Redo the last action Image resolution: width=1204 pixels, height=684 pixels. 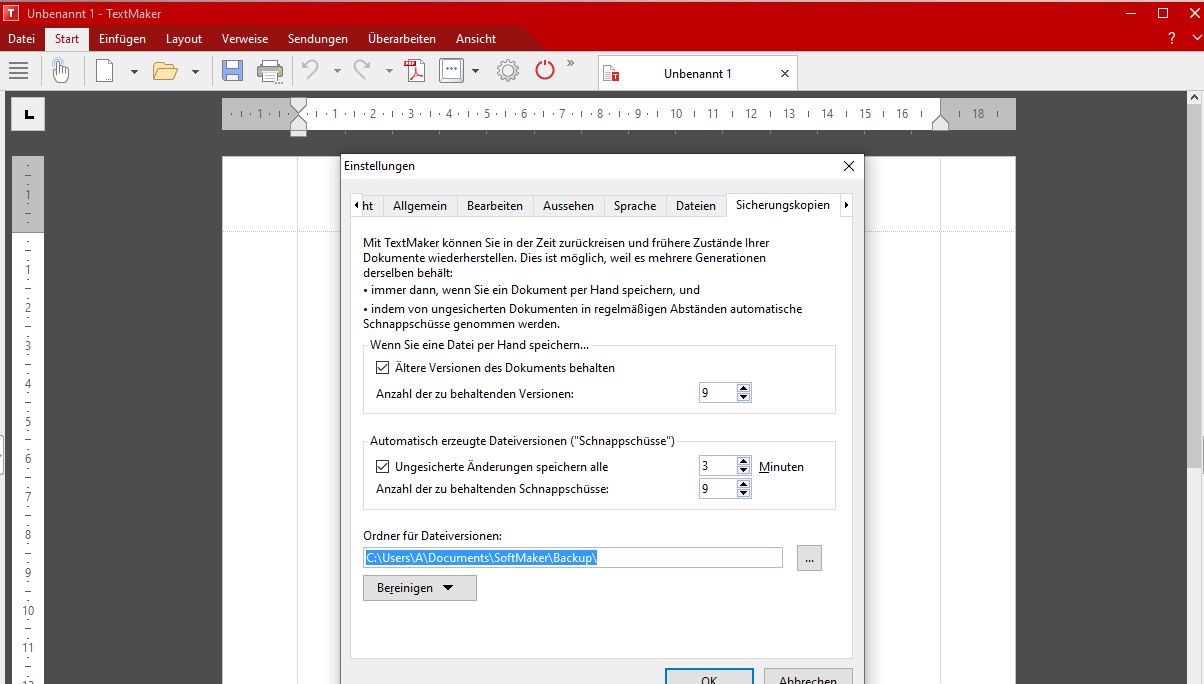click(362, 71)
